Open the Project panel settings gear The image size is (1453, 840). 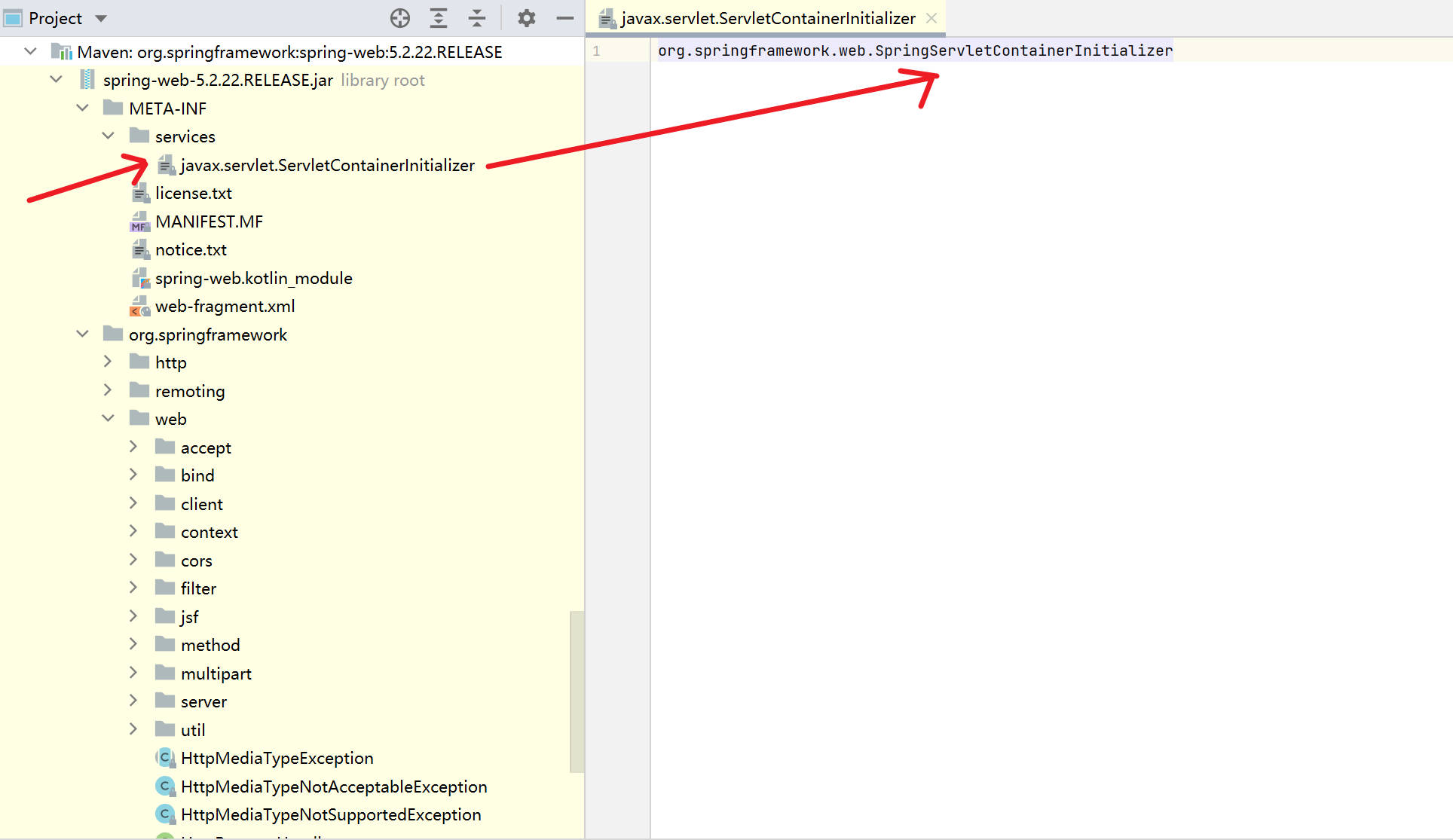527,18
